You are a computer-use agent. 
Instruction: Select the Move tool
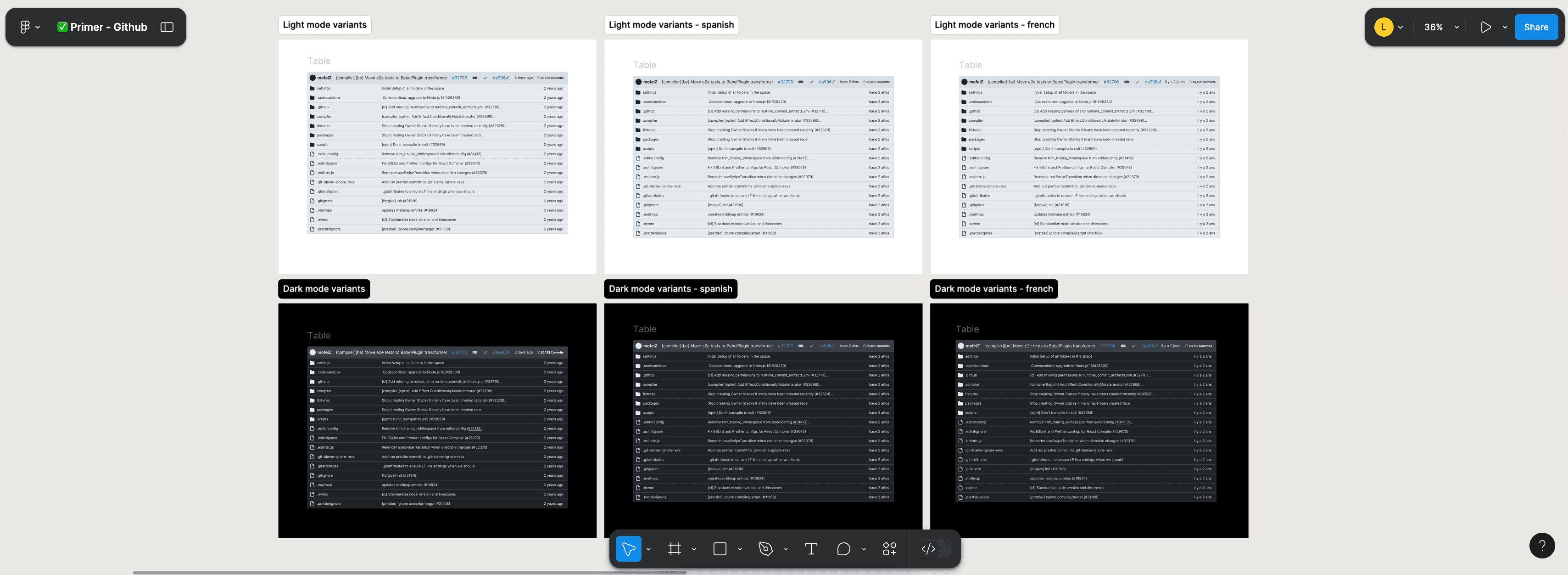(628, 549)
